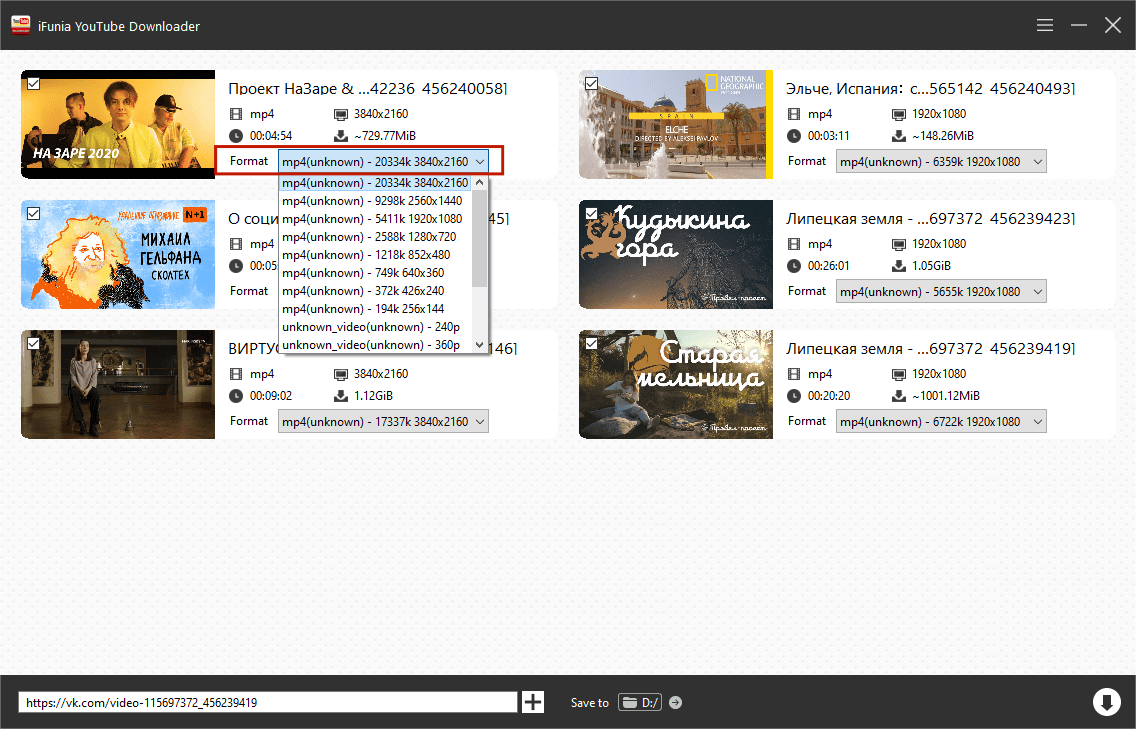1136x729 pixels.
Task: Uncheck the НА ЗАРЕ 2020 video checkbox
Action: coord(34,83)
